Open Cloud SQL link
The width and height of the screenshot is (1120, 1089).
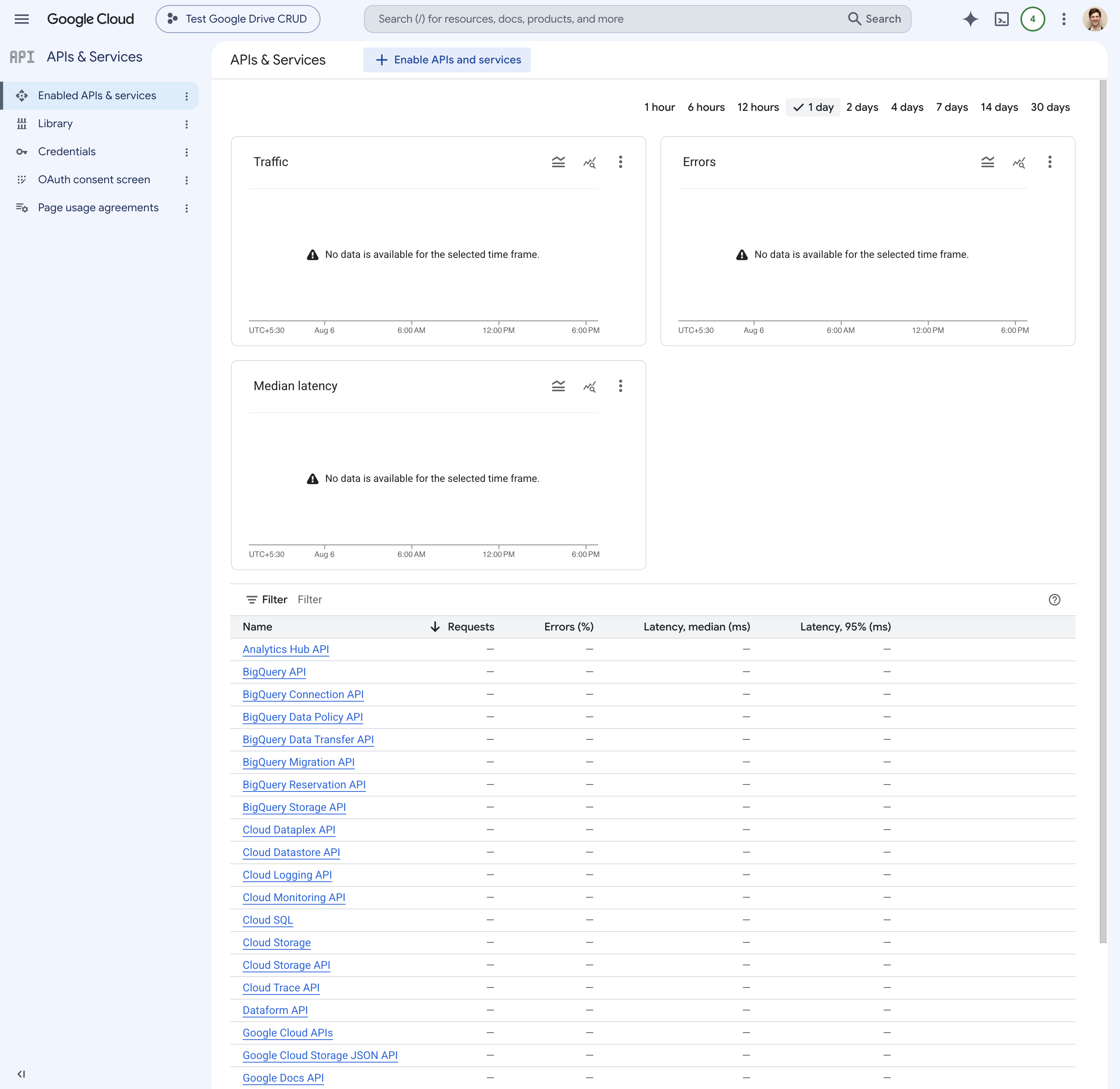268,920
